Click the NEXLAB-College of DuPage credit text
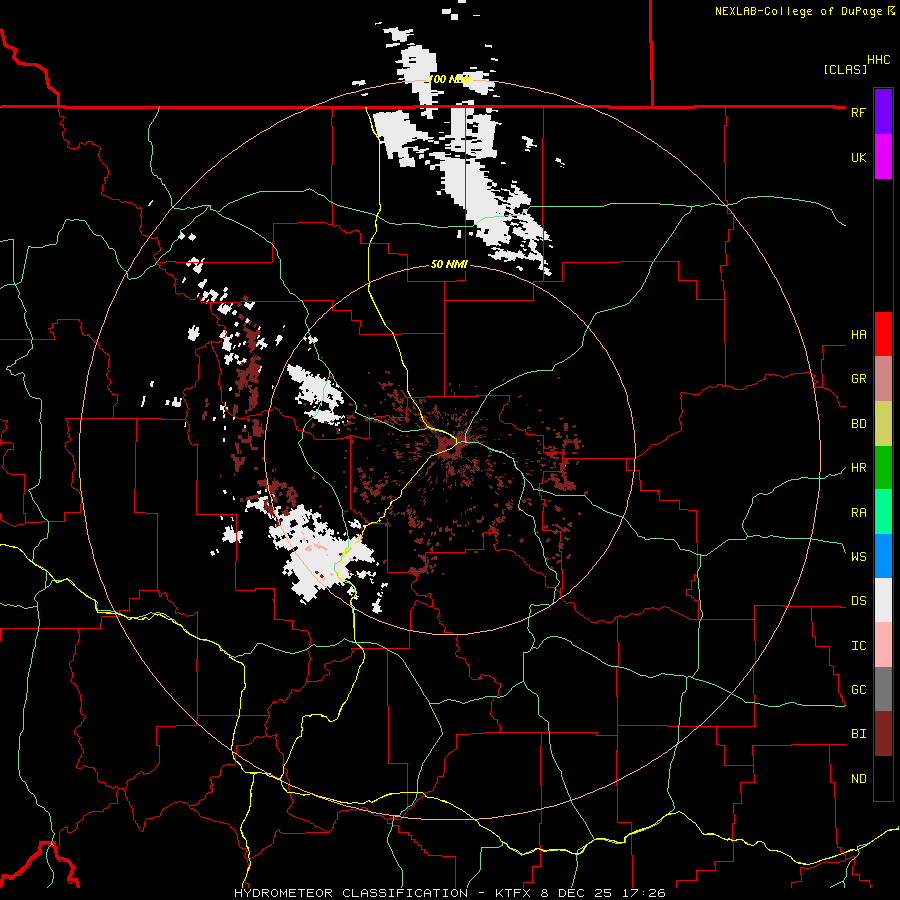This screenshot has height=900, width=900. [805, 11]
